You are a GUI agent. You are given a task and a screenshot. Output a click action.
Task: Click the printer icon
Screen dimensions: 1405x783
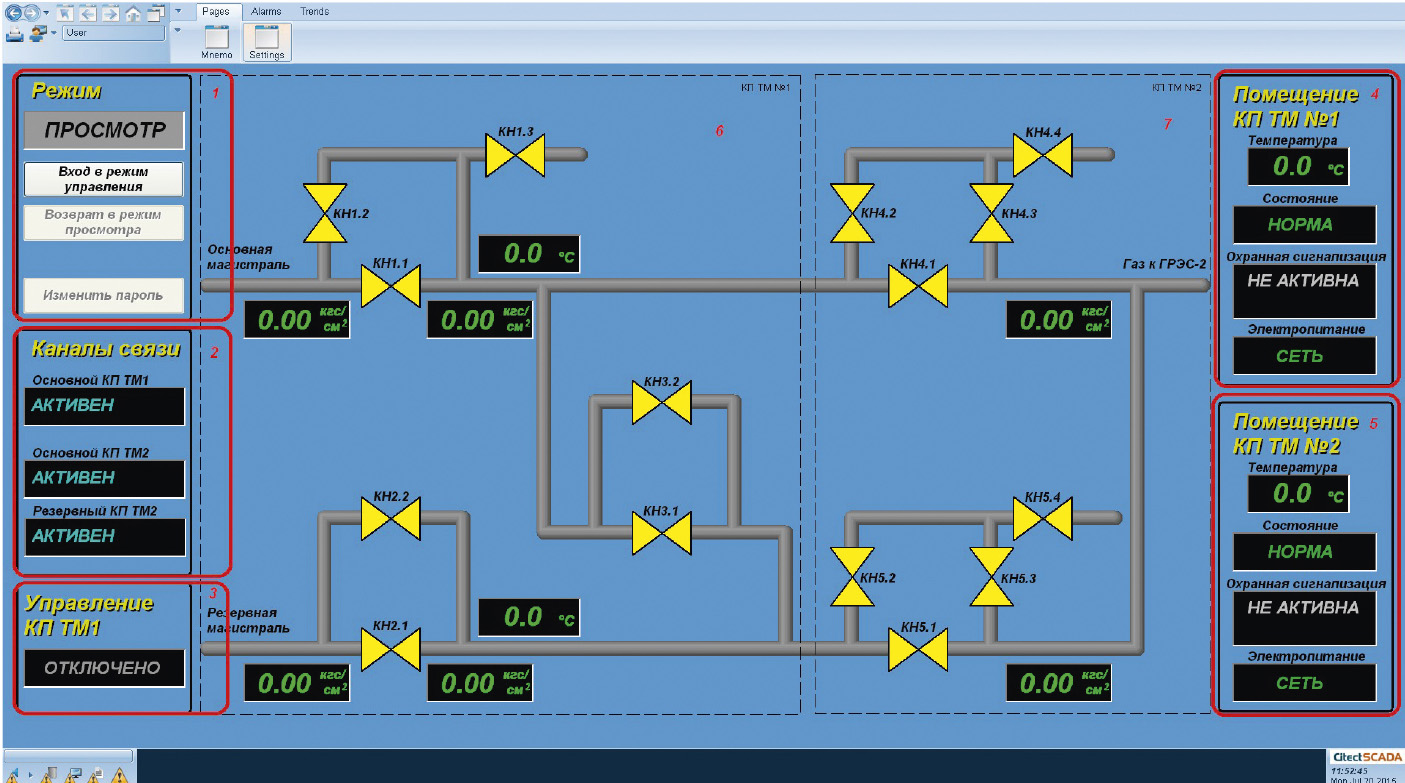pyautogui.click(x=15, y=34)
